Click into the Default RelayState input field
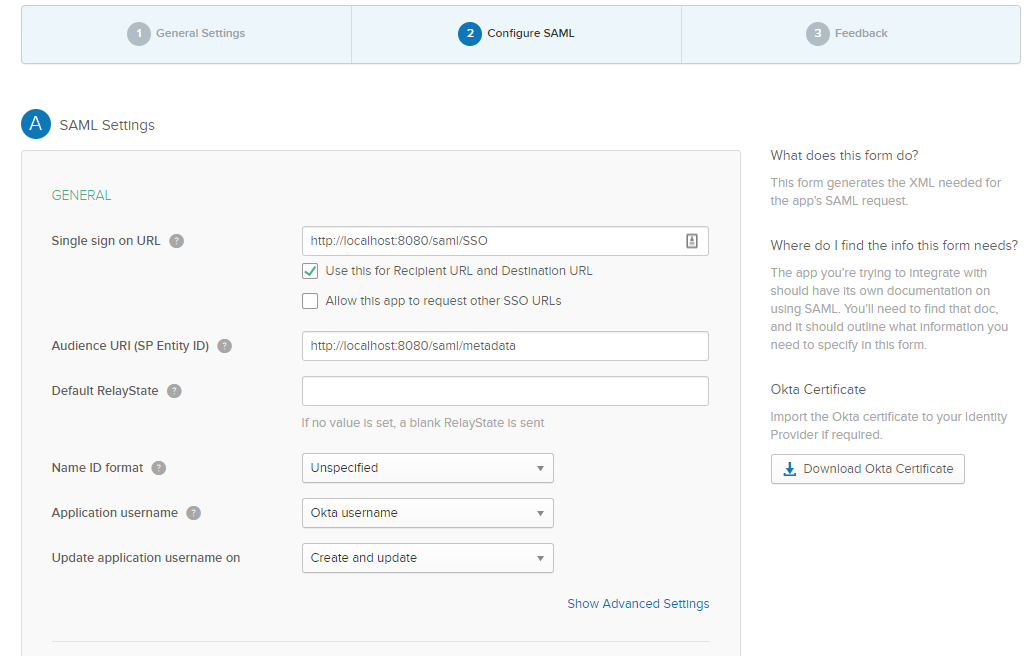This screenshot has height=656, width=1032. [505, 391]
